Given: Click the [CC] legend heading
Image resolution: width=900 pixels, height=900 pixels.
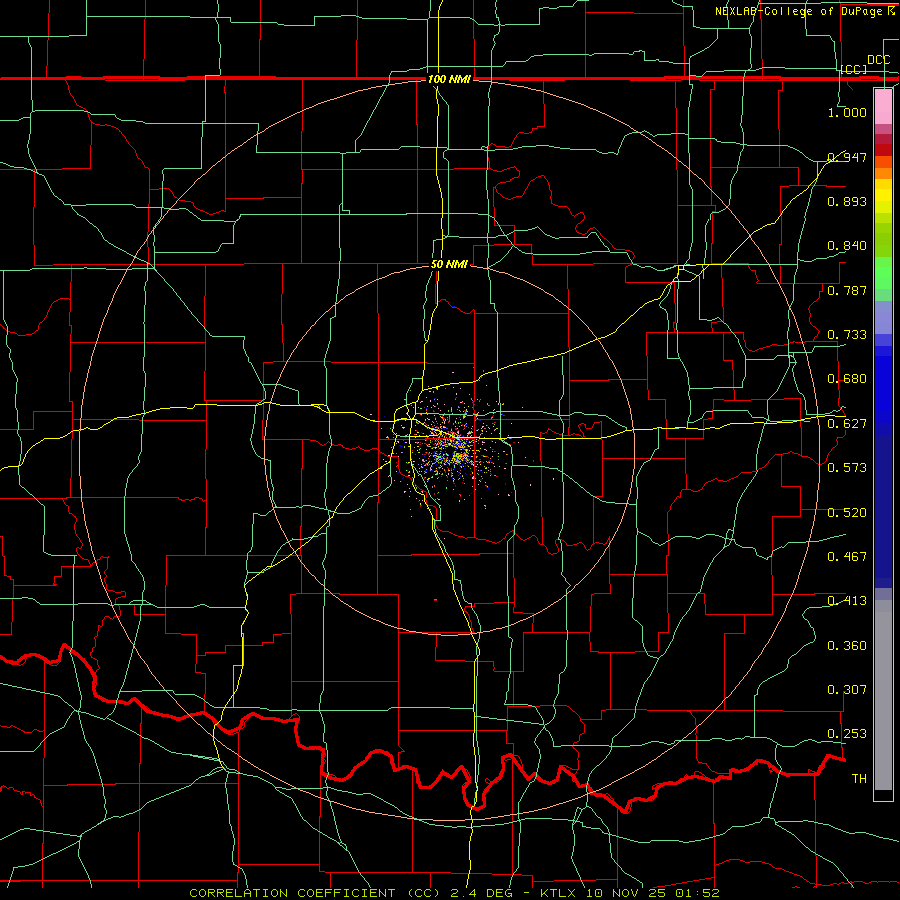Looking at the screenshot, I should [854, 69].
